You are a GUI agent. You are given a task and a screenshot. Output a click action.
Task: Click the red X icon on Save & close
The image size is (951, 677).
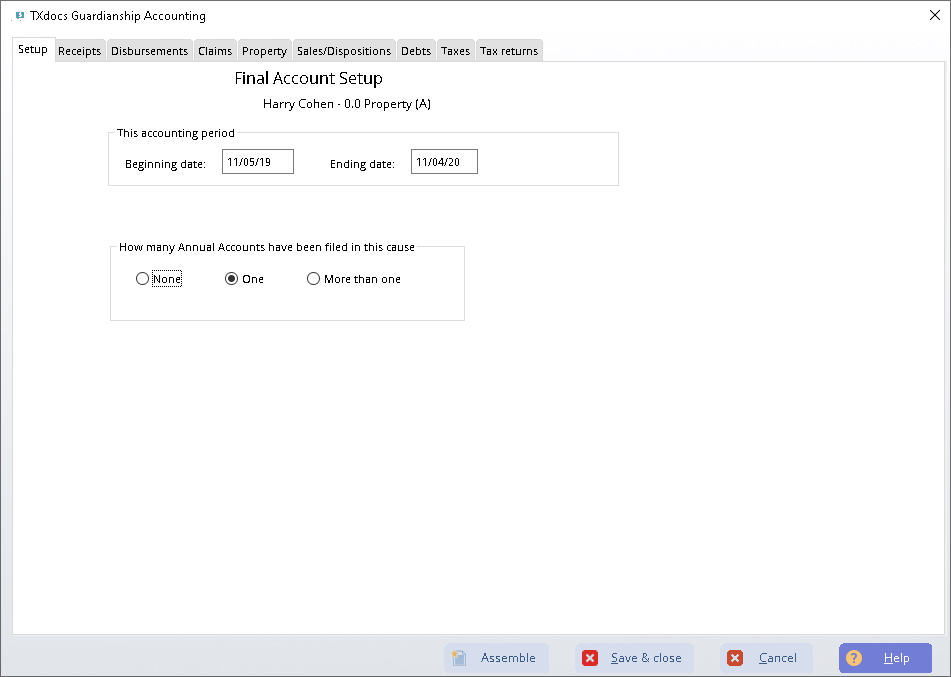tap(590, 658)
